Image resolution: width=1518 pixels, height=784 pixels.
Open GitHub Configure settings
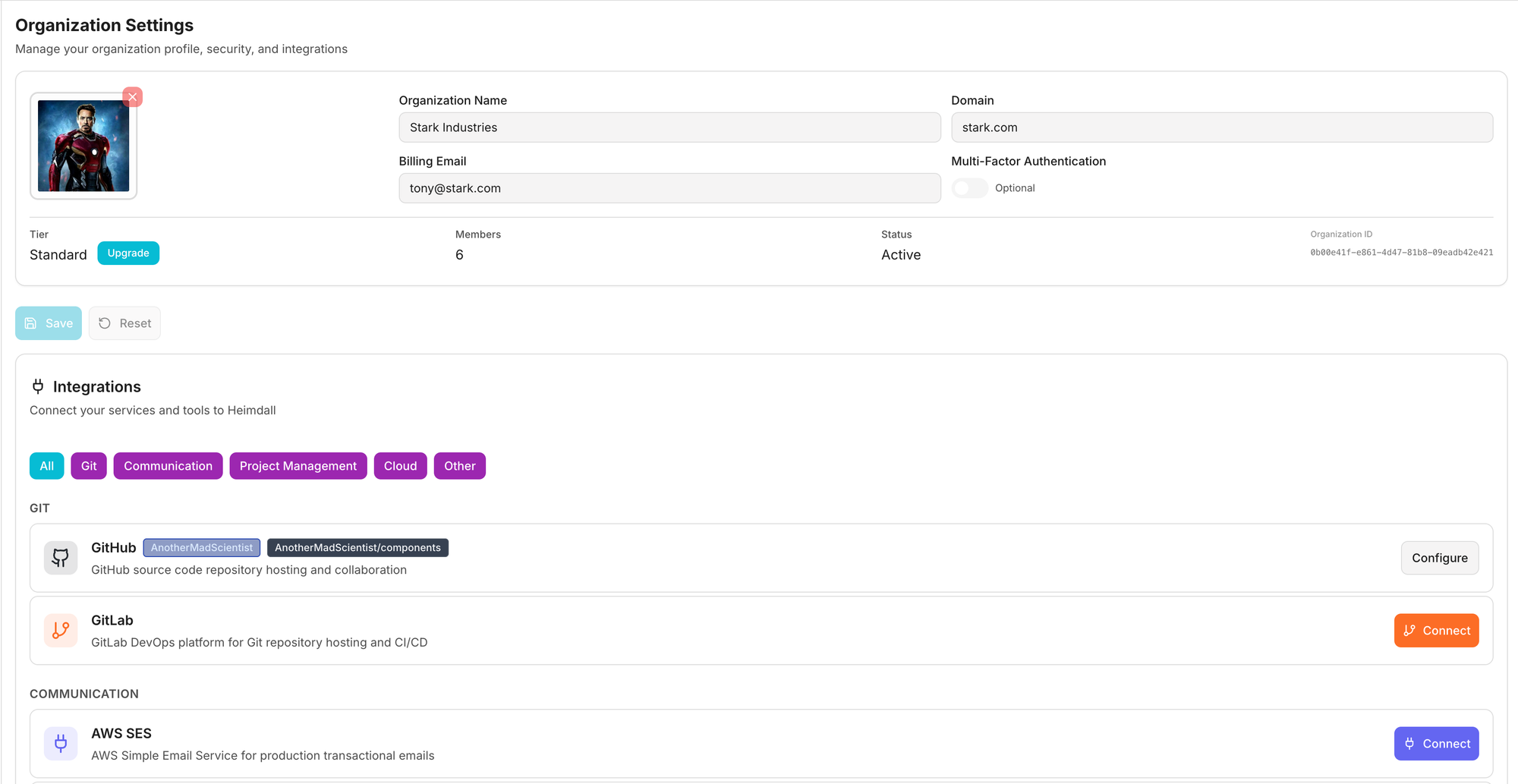pos(1439,558)
